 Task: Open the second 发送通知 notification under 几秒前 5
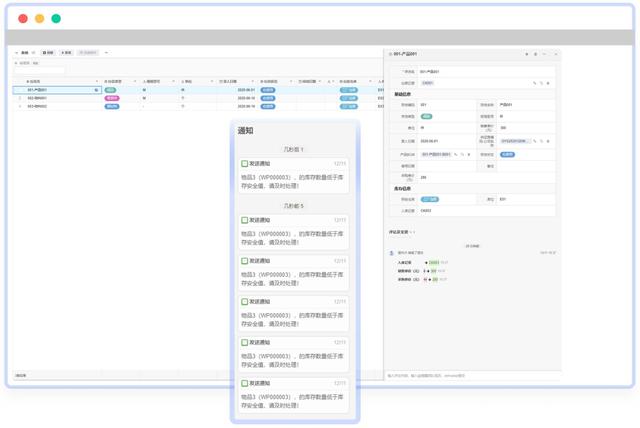pos(293,272)
